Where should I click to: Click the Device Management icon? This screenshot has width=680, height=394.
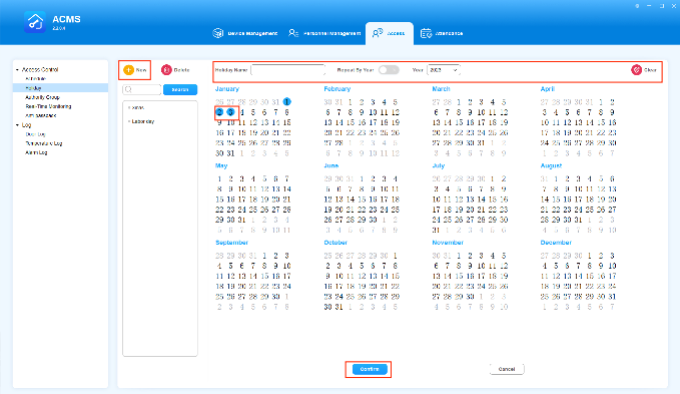click(x=218, y=33)
